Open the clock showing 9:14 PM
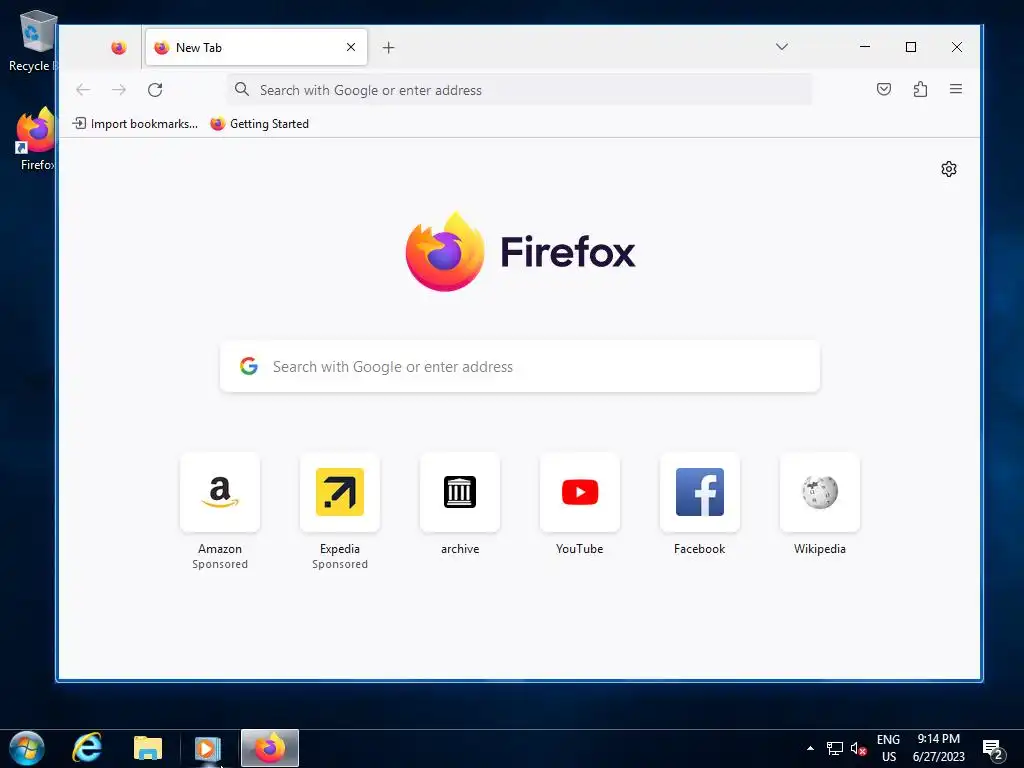This screenshot has width=1024, height=768. point(938,748)
